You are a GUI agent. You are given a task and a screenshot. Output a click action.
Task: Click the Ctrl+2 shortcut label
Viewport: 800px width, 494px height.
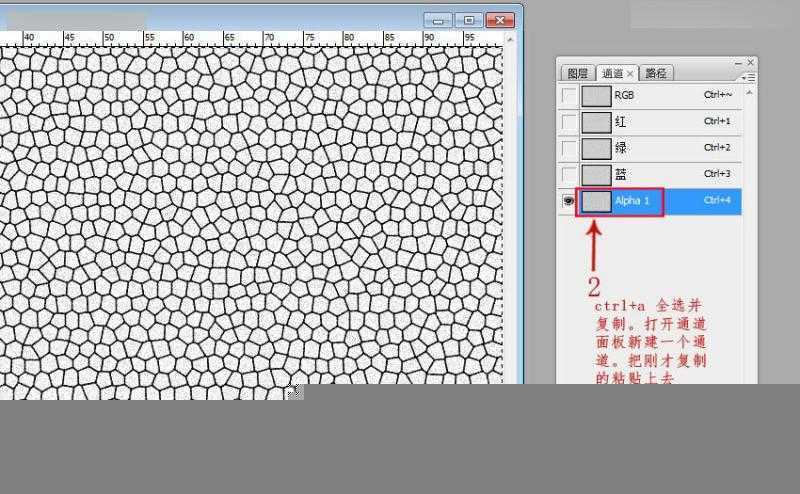(x=717, y=147)
